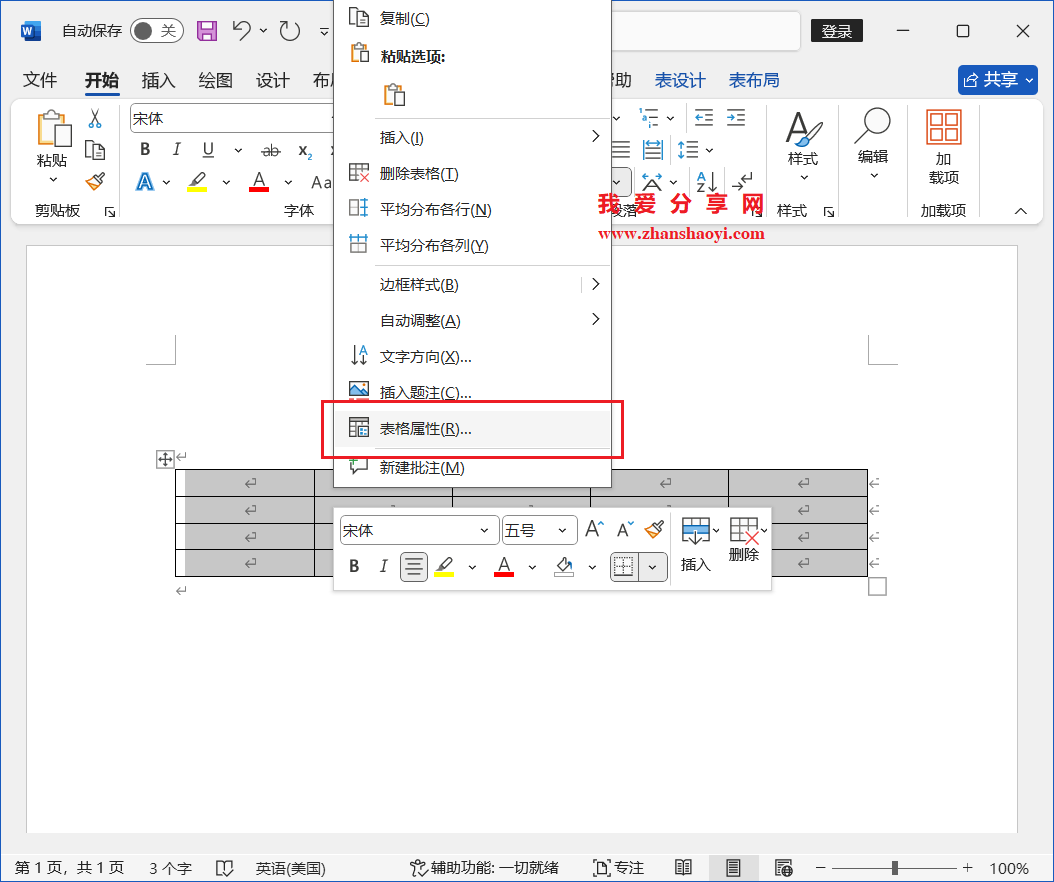
Task: Open mini toolbar font size dropdown
Action: (562, 530)
